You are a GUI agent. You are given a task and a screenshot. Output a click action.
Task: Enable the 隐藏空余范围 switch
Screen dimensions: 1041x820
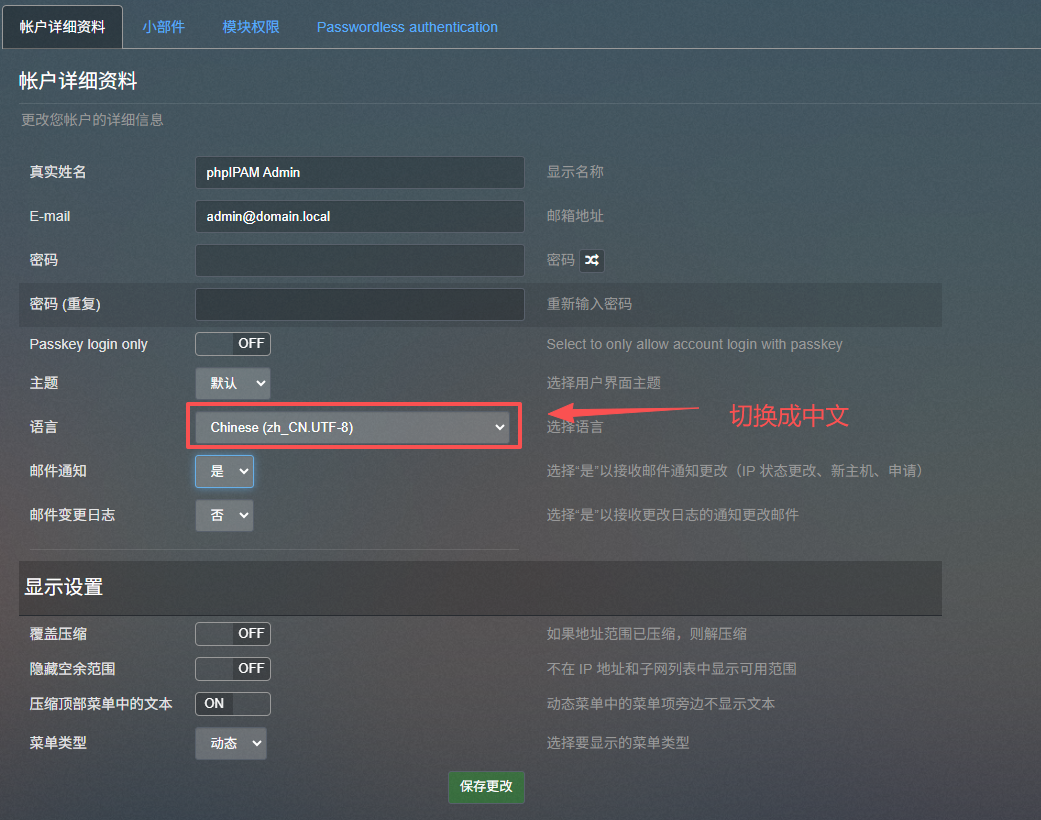click(232, 668)
